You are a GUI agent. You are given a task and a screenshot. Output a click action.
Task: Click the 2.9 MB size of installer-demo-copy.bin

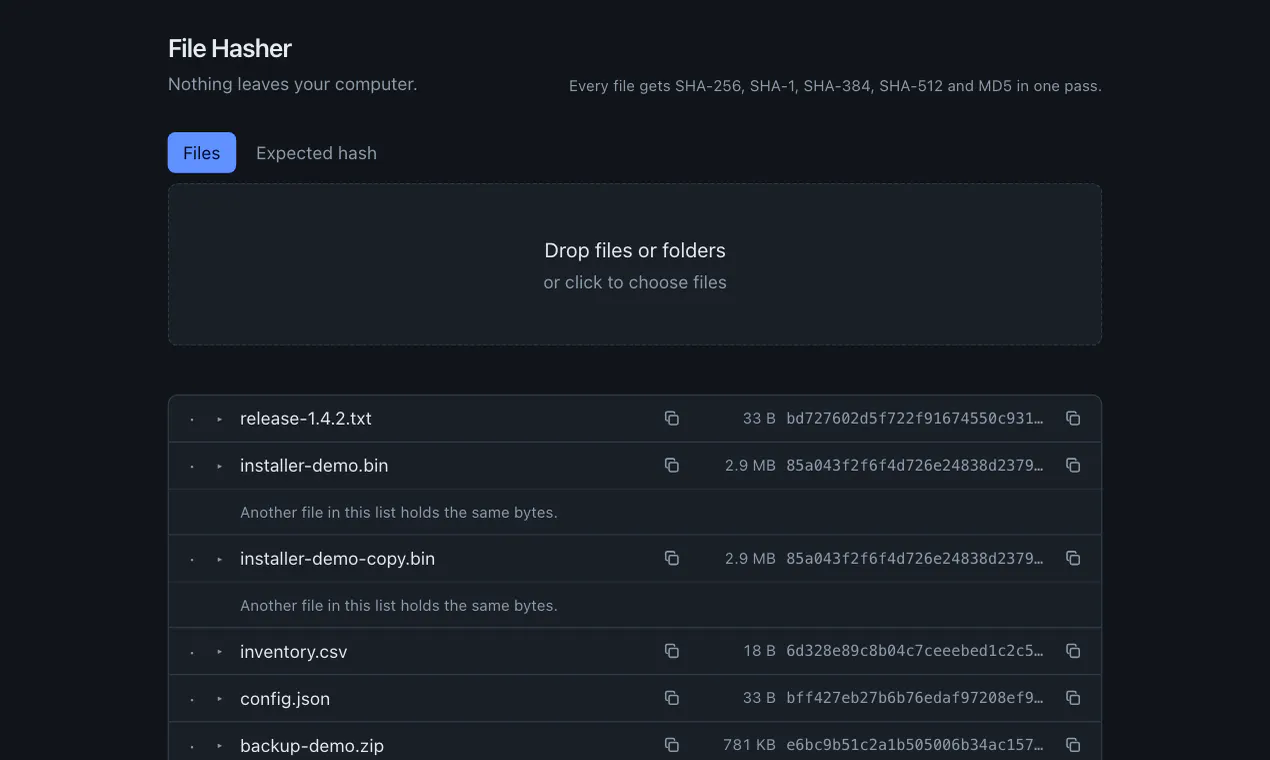point(750,558)
